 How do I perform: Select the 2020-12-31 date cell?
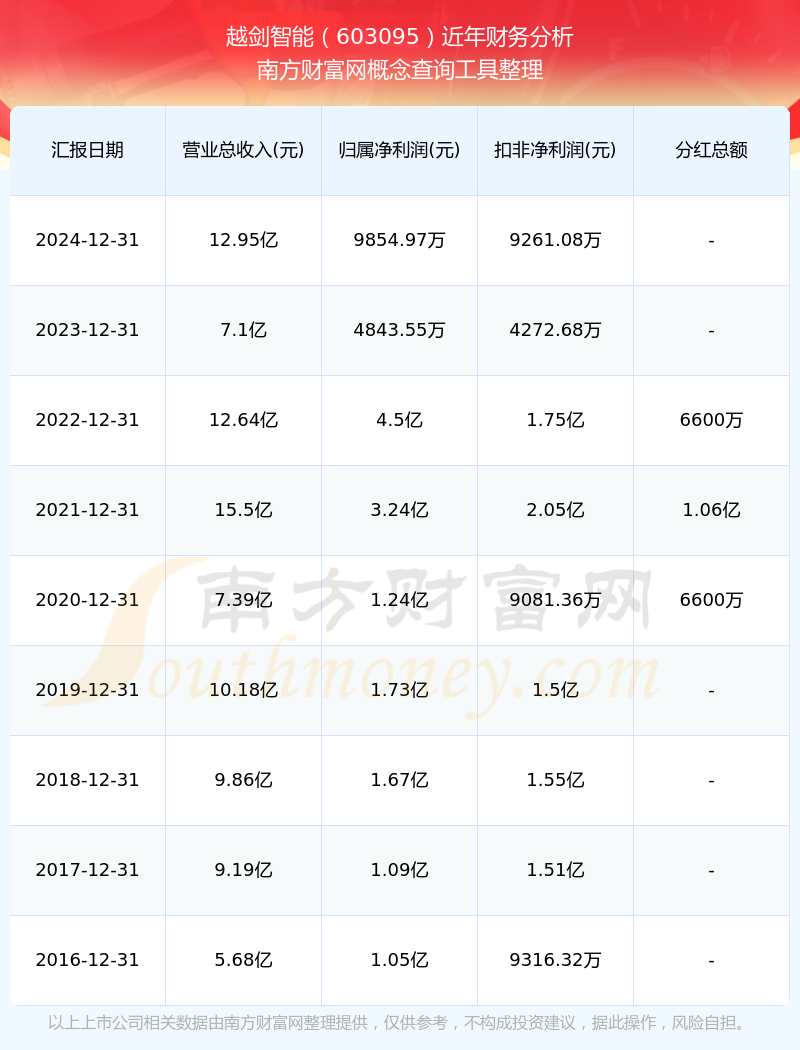click(x=88, y=600)
